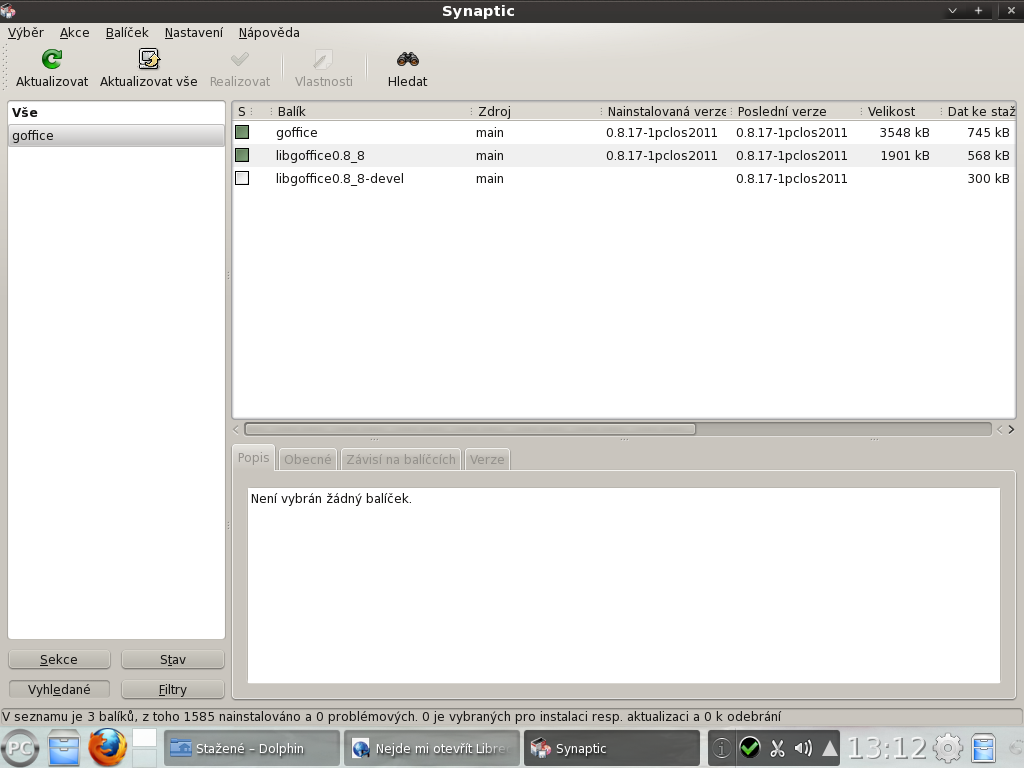Switch to Nejde mi otevřít Libre taskbar window

click(x=432, y=748)
